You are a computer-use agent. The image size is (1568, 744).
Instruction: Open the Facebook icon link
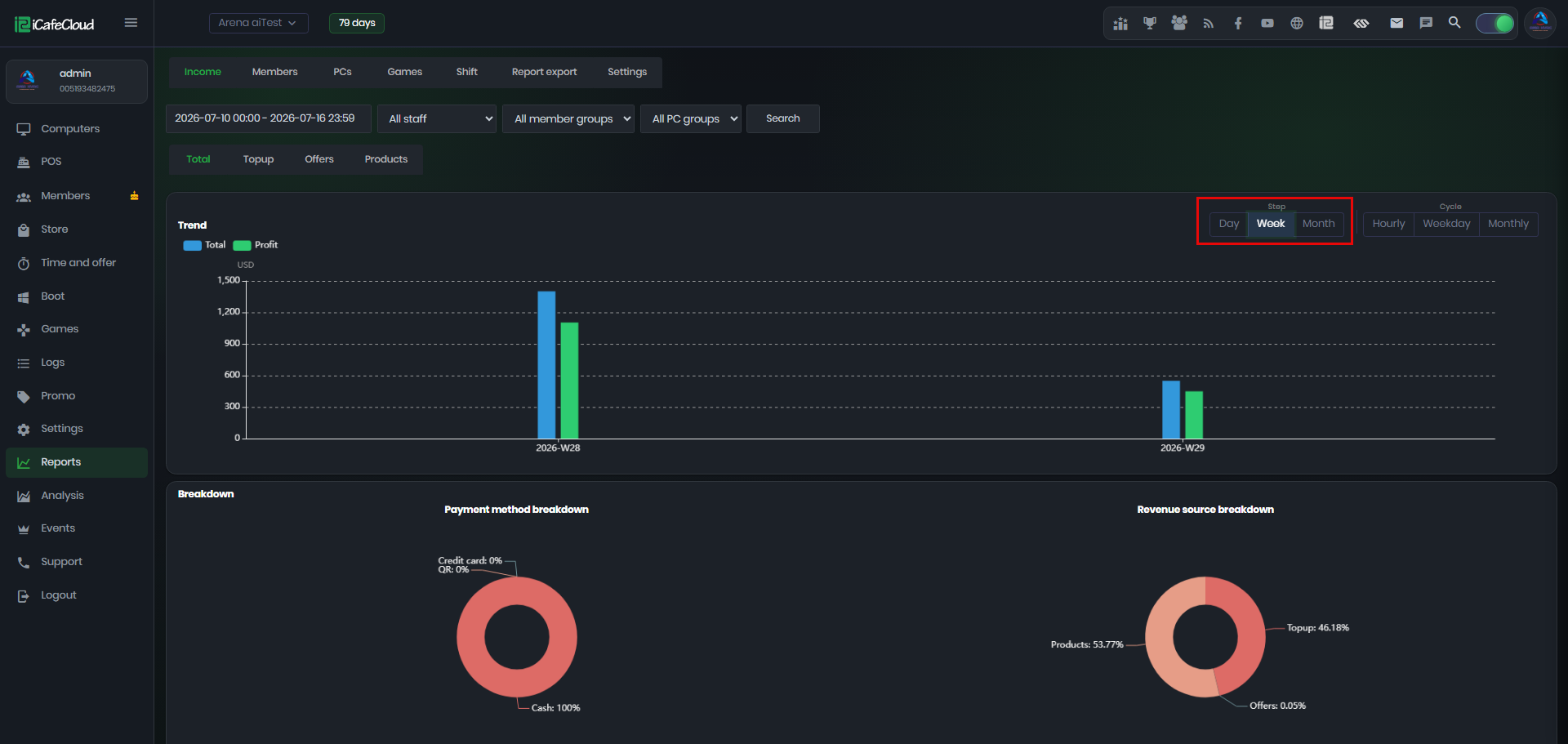[1238, 23]
